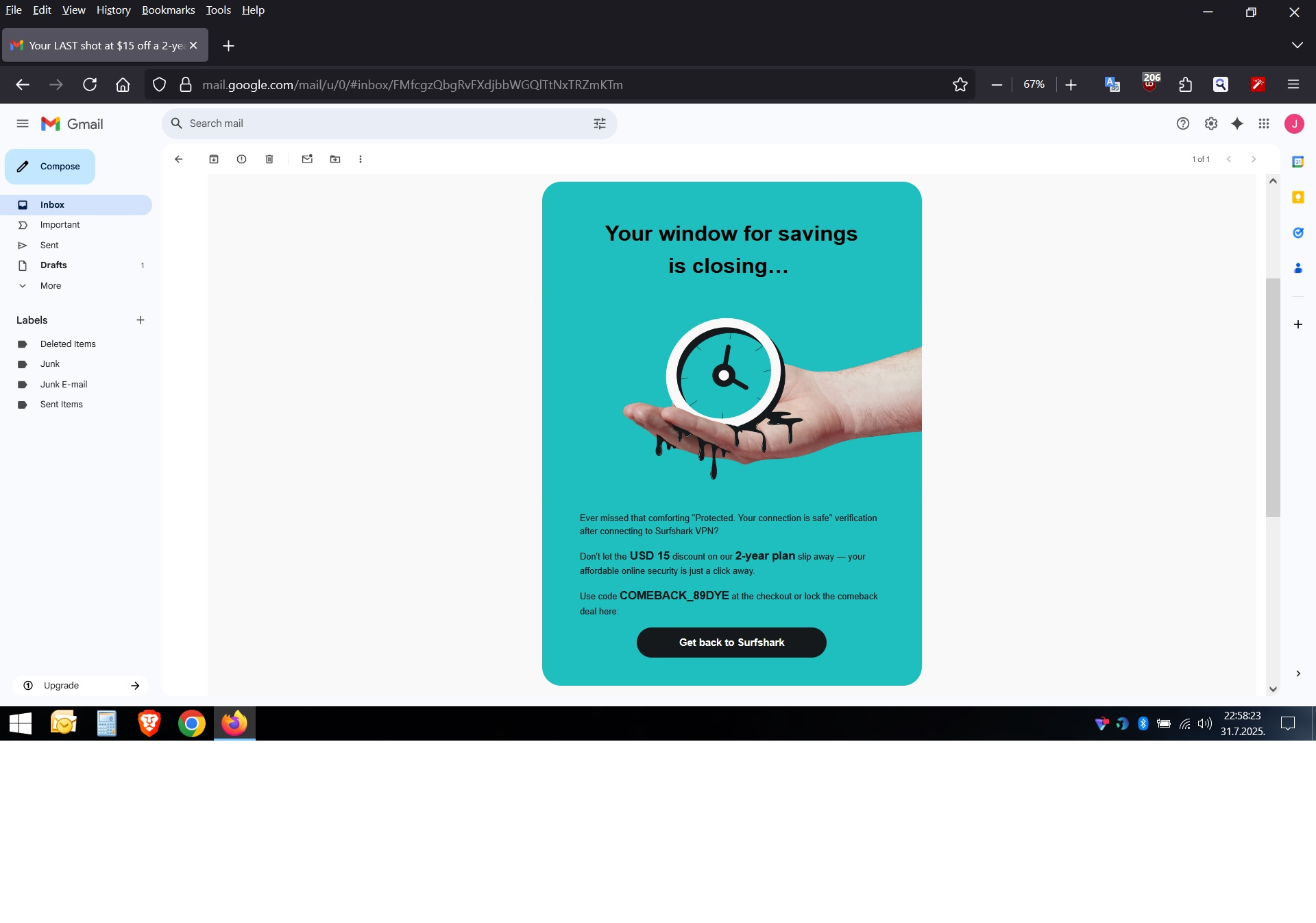Screen dimensions: 1316x923
Task: Expand the More folders list
Action: tap(50, 286)
